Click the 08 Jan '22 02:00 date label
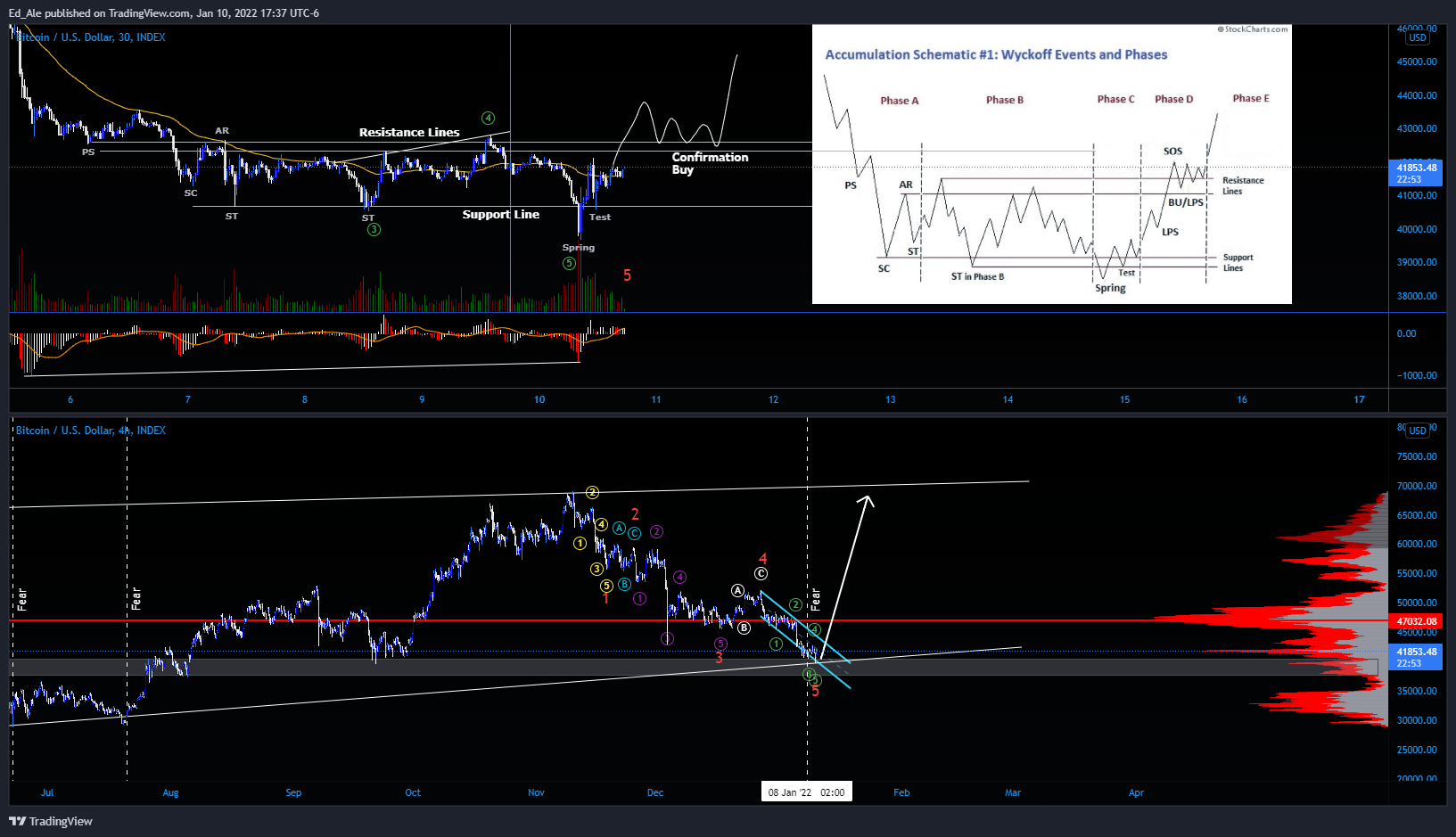Image resolution: width=1456 pixels, height=837 pixels. coord(807,792)
